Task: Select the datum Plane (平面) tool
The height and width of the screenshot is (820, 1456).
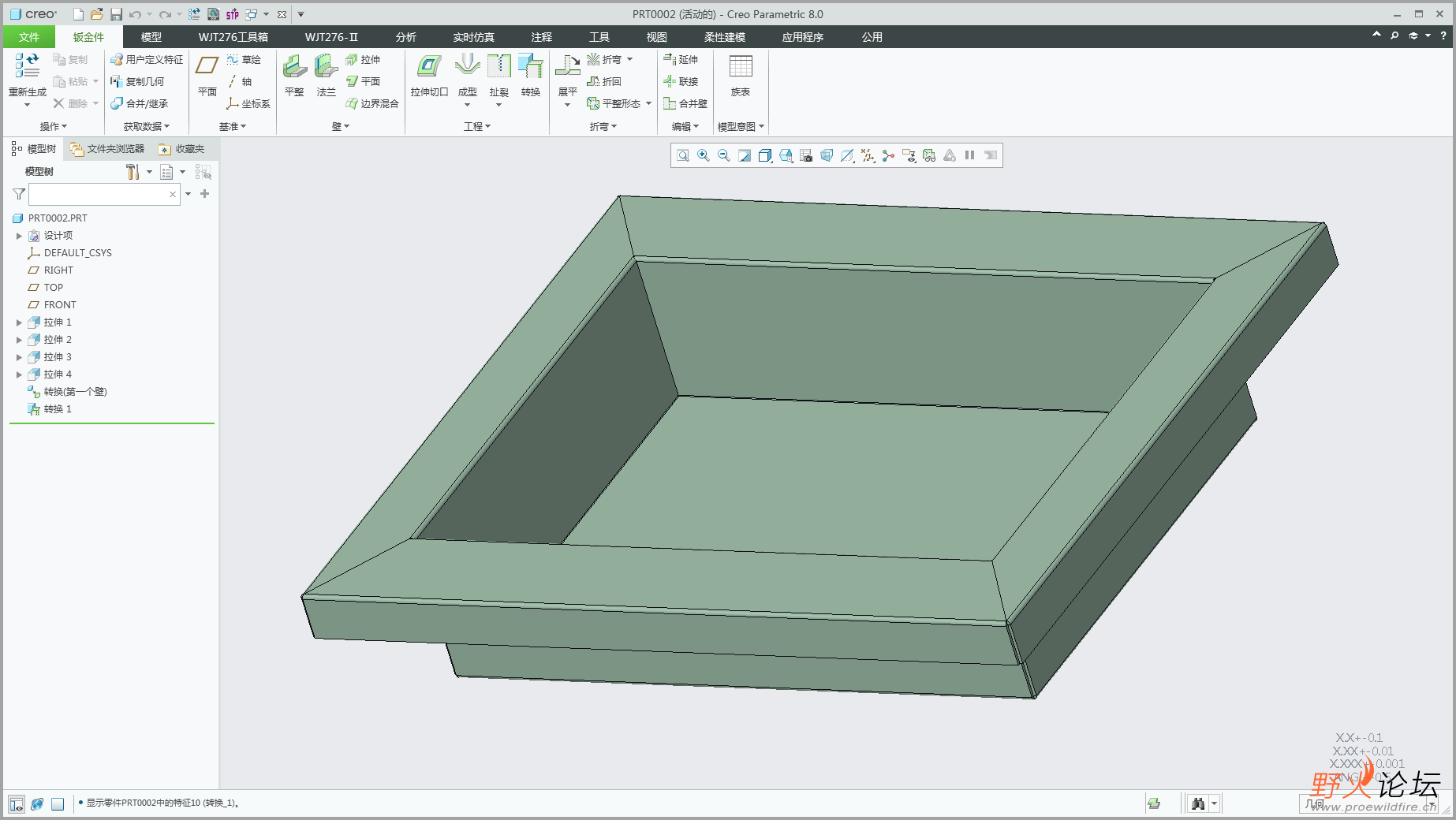Action: click(207, 76)
